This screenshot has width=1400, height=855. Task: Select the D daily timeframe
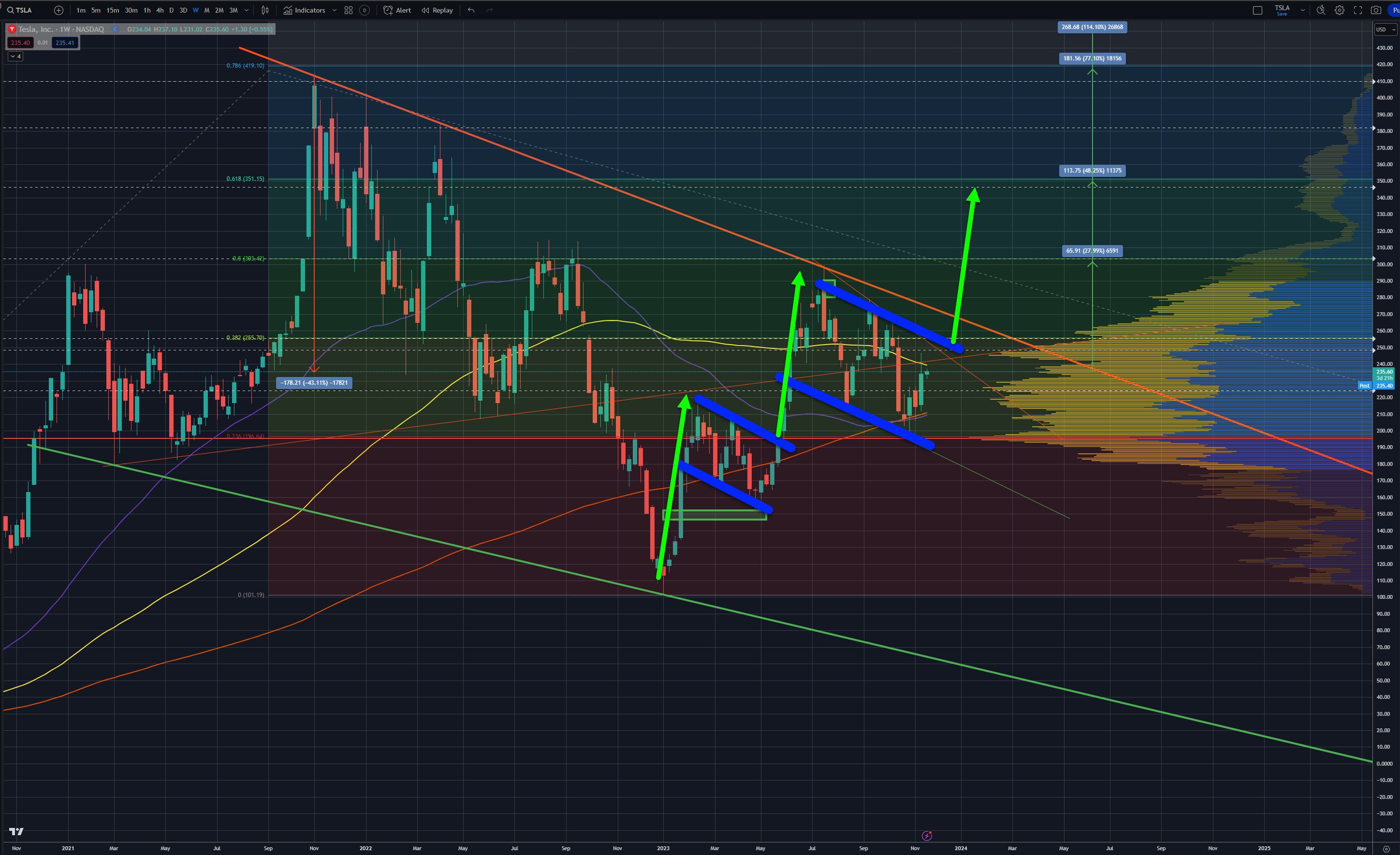[x=171, y=10]
